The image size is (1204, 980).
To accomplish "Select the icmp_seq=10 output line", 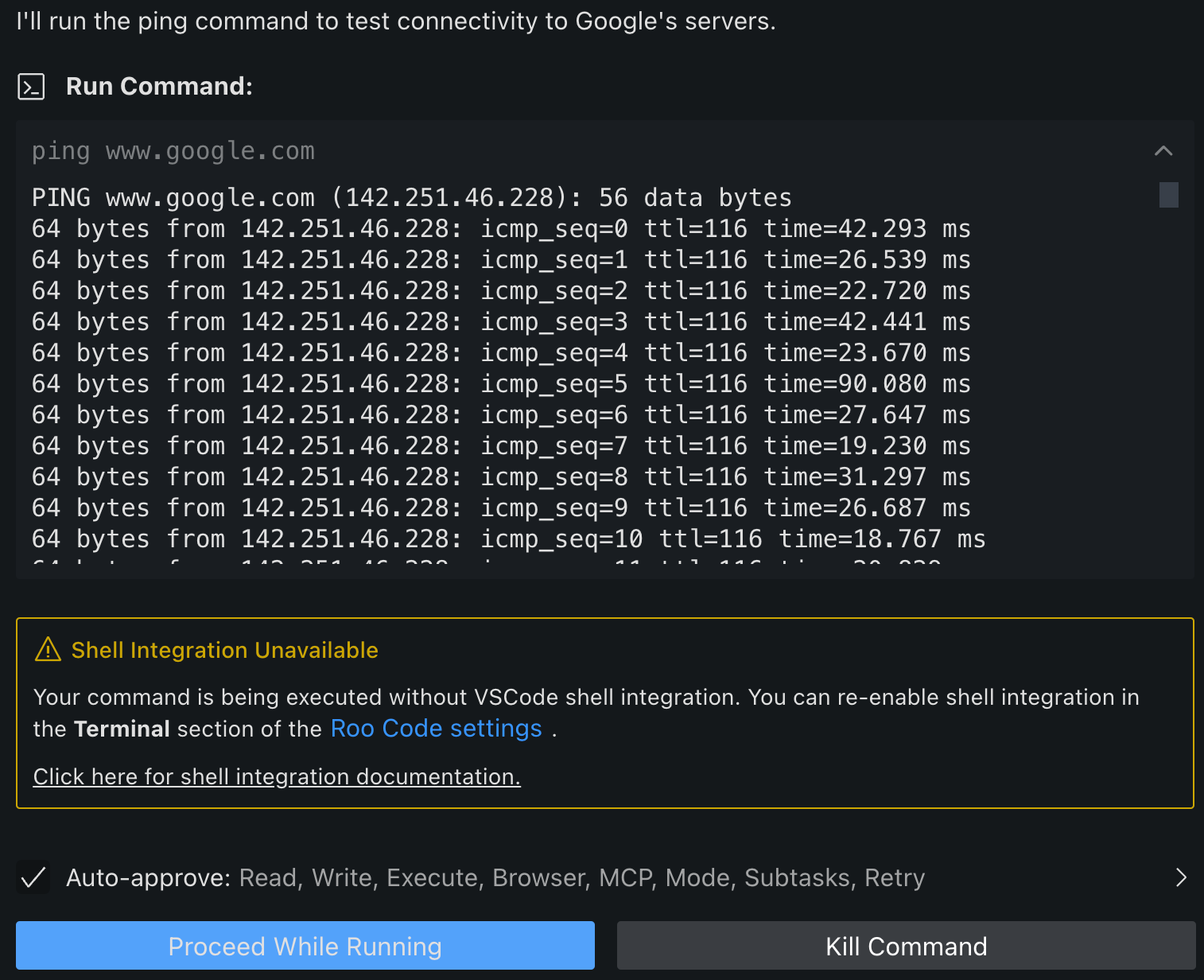I will coord(507,539).
